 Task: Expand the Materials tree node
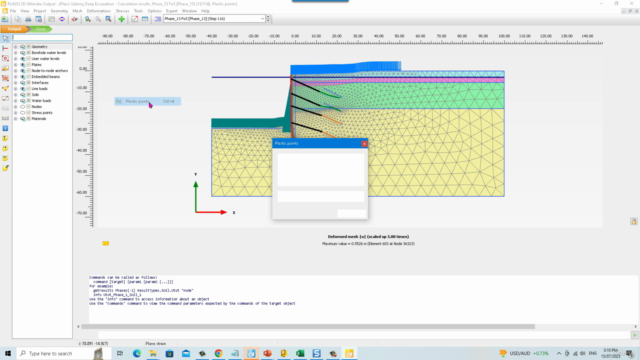(x=16, y=119)
